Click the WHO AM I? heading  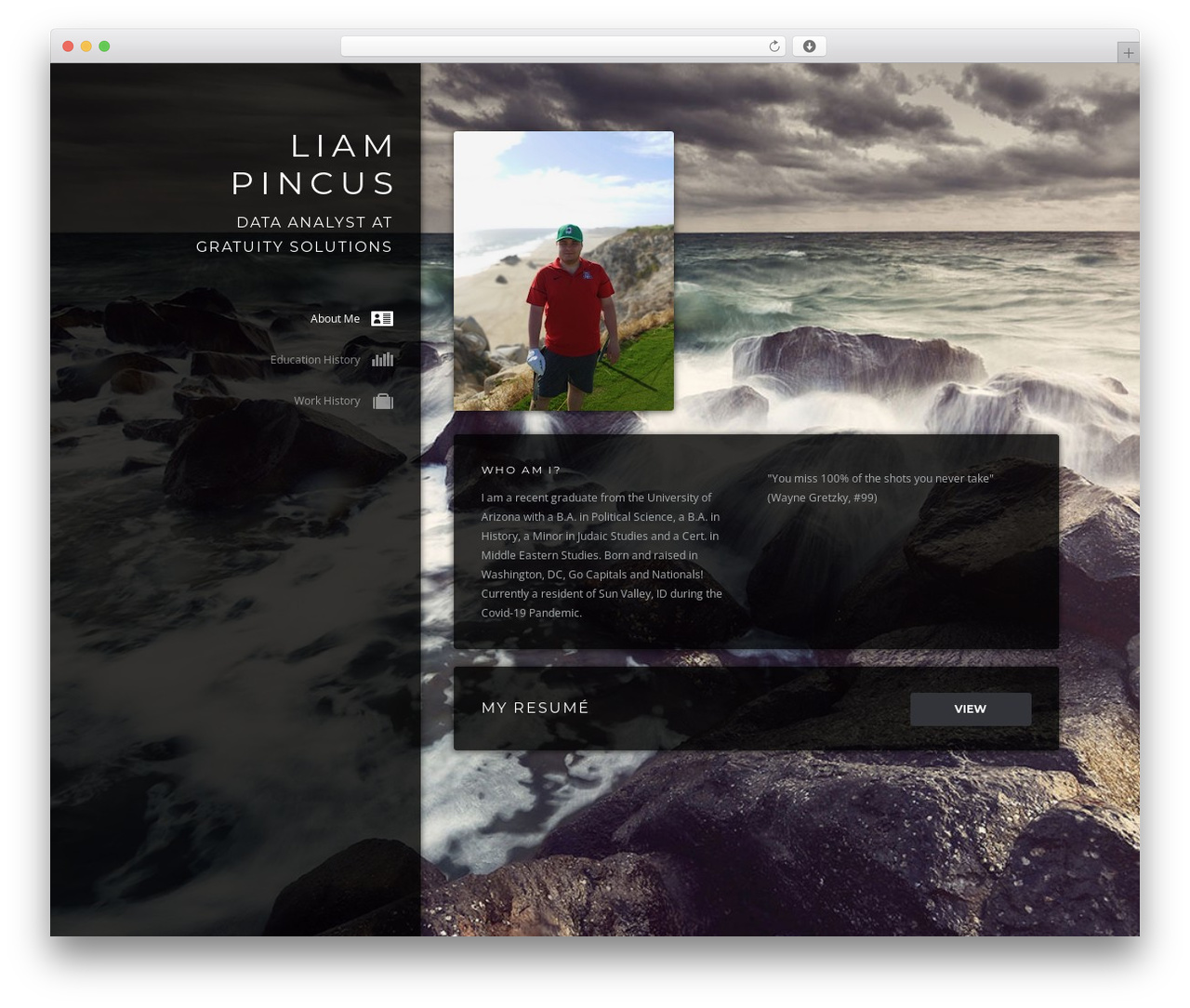tap(521, 471)
